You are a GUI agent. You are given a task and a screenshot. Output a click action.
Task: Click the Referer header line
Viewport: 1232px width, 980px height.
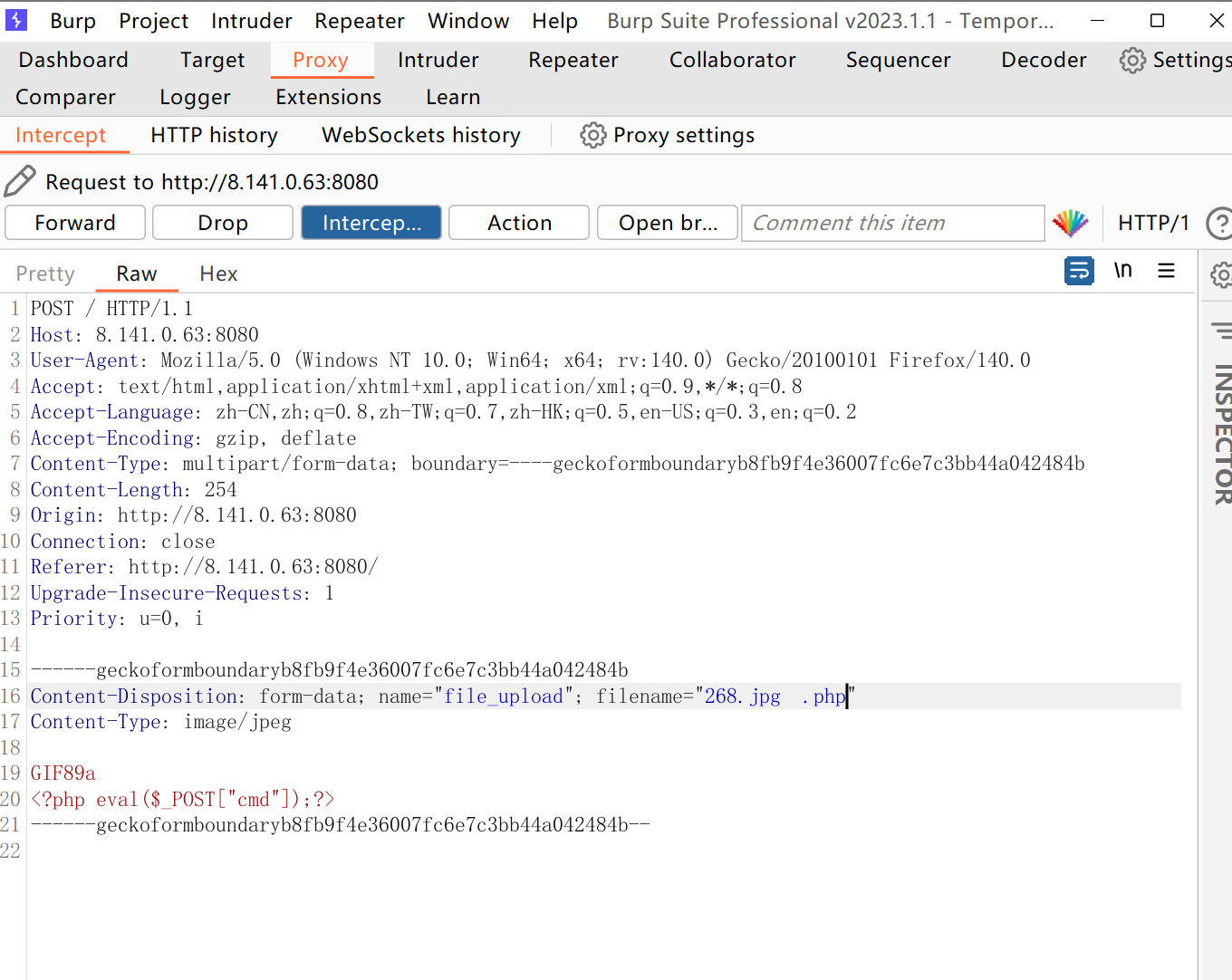click(205, 567)
